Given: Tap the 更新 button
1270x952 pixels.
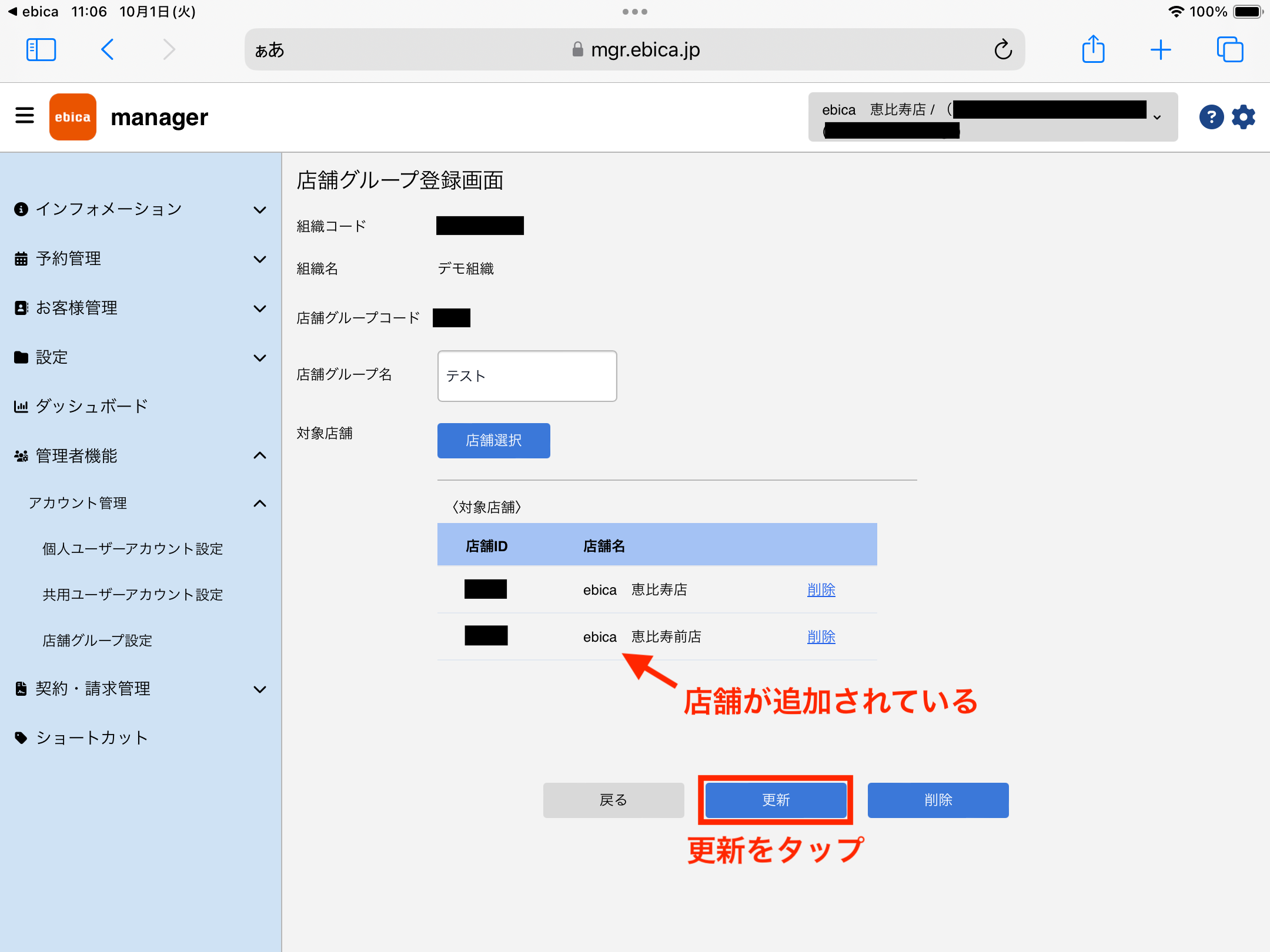Looking at the screenshot, I should tap(776, 800).
